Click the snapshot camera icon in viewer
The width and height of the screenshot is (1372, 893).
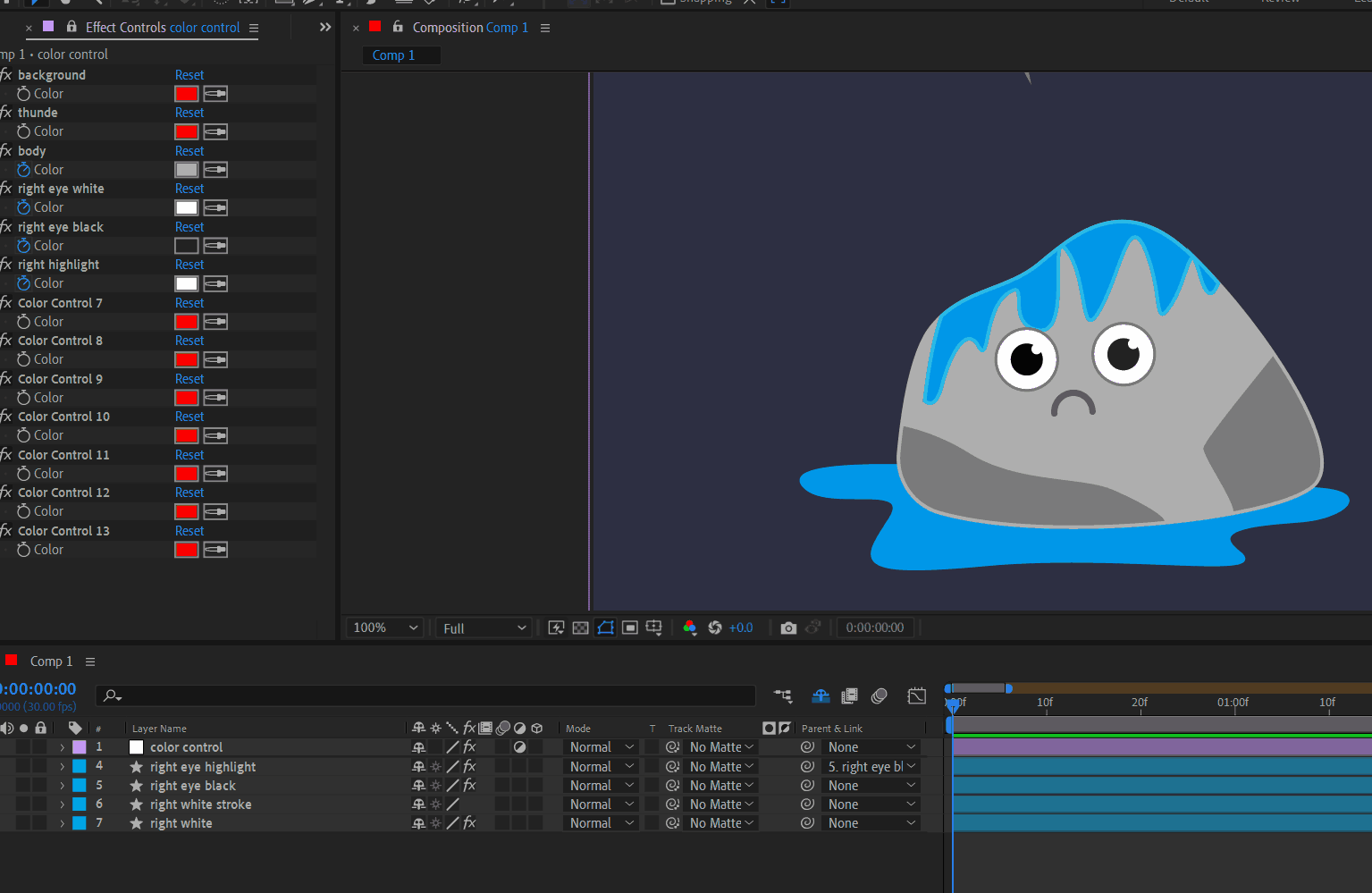coord(787,628)
